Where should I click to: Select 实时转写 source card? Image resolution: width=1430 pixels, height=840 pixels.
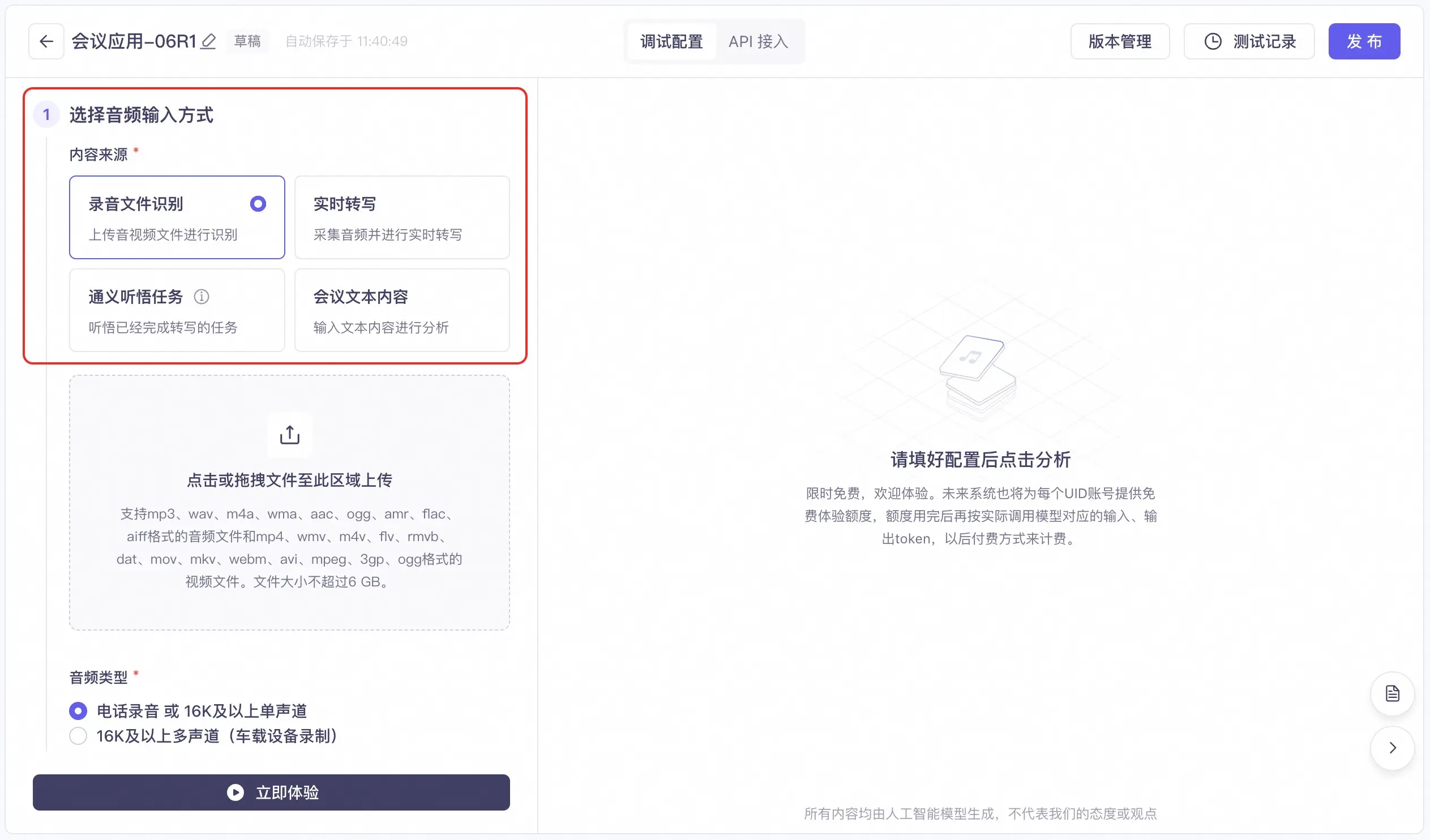[x=402, y=217]
